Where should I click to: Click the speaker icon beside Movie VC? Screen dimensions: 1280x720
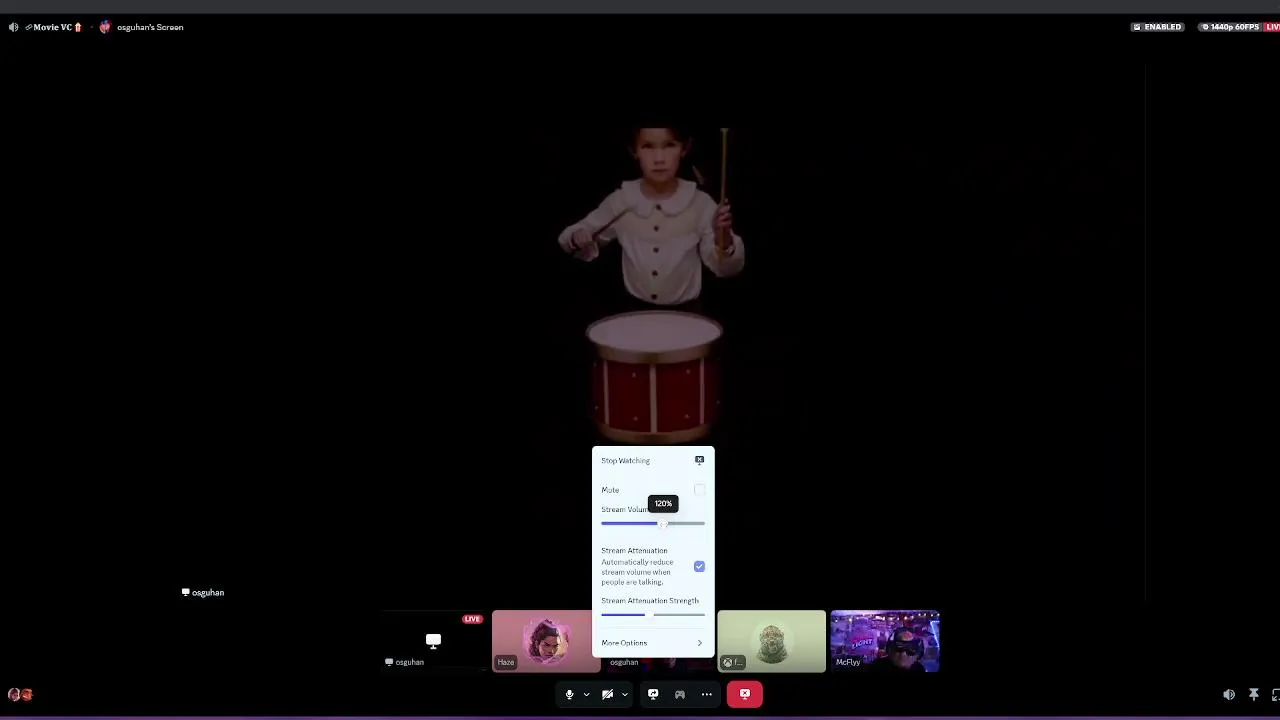pos(13,27)
